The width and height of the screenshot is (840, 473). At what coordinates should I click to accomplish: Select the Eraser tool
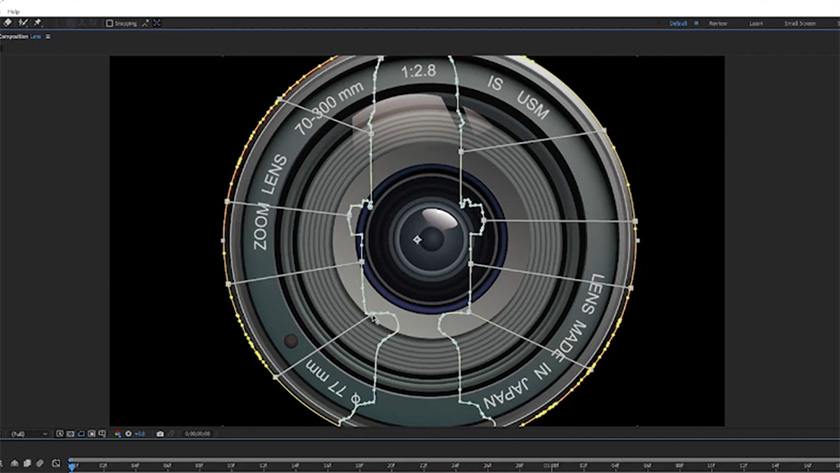pyautogui.click(x=8, y=23)
